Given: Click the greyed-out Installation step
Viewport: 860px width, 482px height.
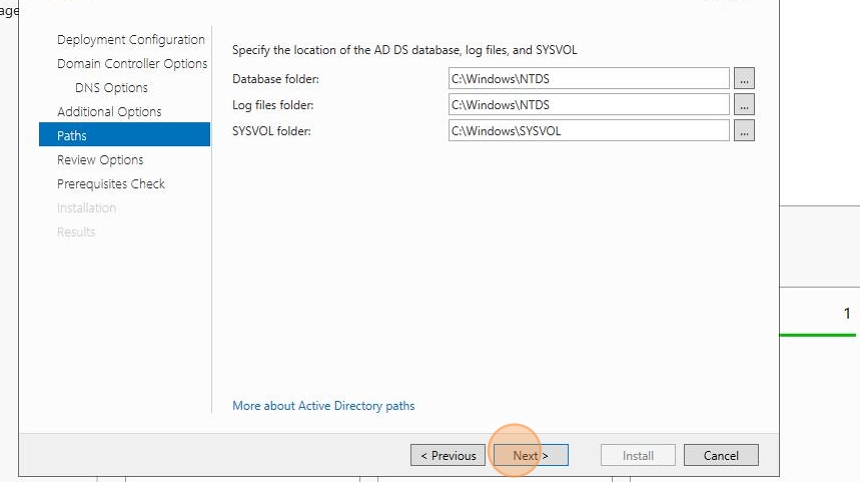Looking at the screenshot, I should click(x=87, y=208).
